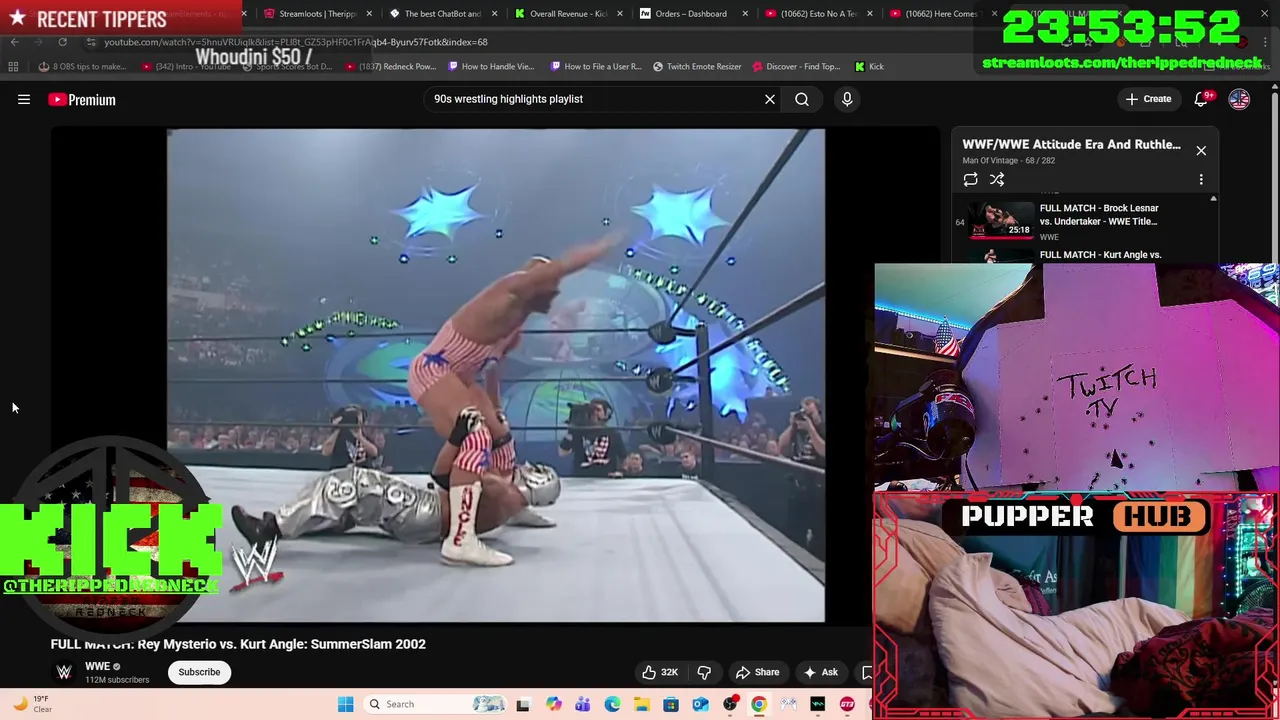The height and width of the screenshot is (720, 1280).
Task: Click the playlist panel scroll-up arrow
Action: 1213,199
